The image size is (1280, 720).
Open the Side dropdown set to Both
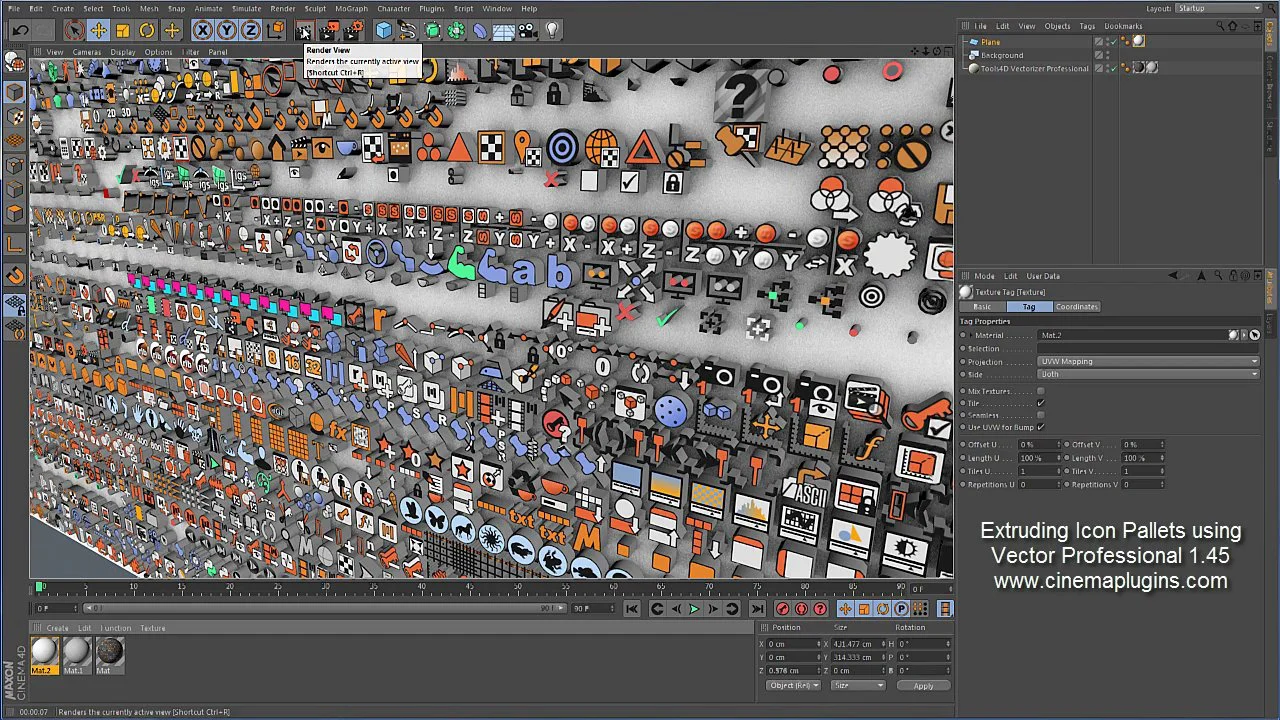(x=1147, y=374)
